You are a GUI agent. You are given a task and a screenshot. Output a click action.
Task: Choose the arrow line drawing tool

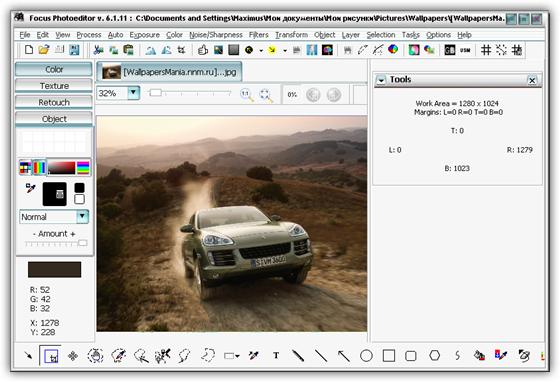(x=343, y=356)
